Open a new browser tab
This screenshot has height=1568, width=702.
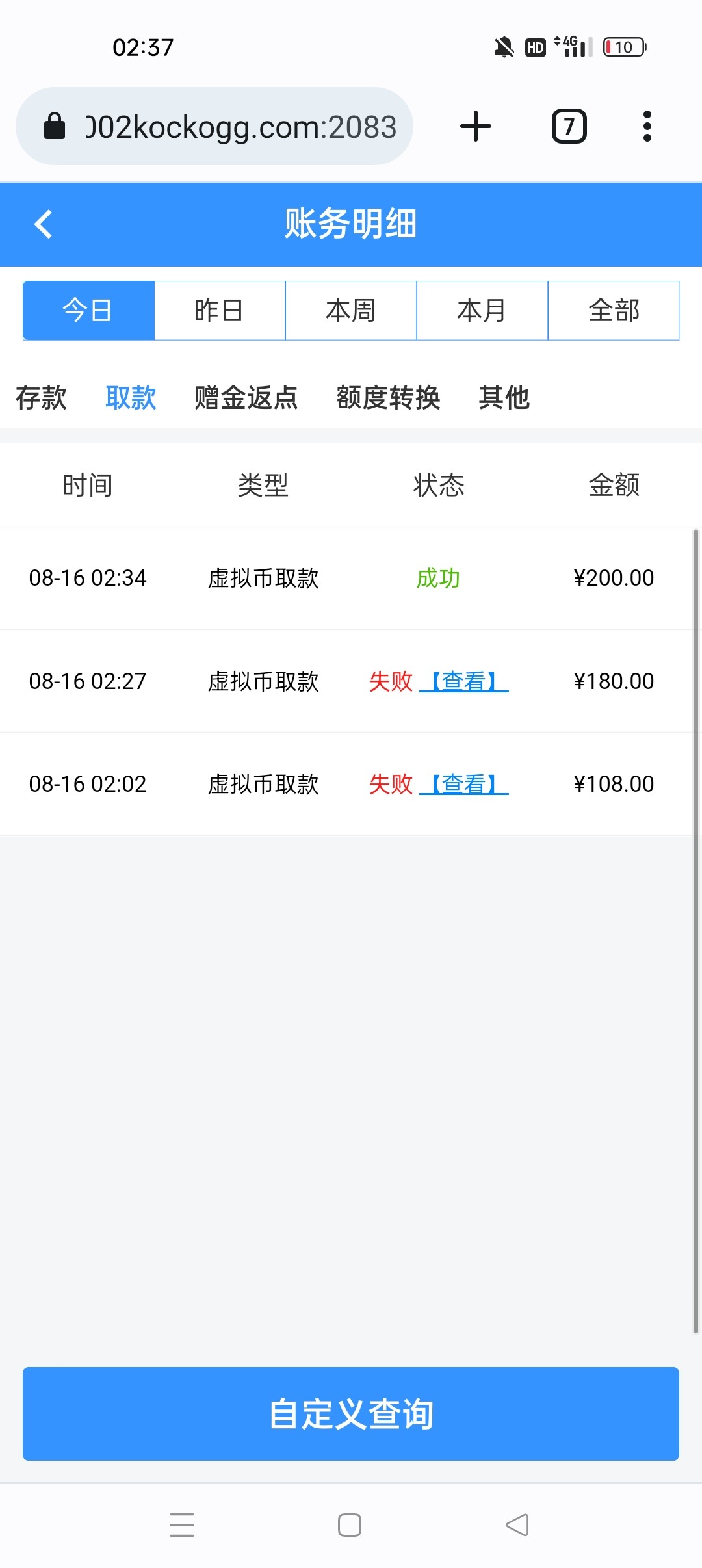click(x=476, y=126)
